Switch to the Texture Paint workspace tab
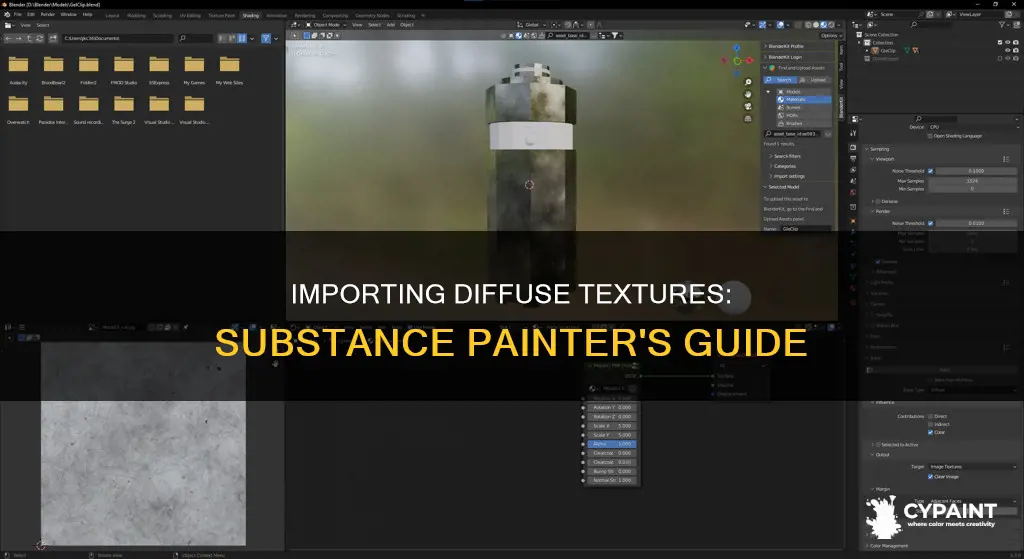Screen dimensions: 1024x559 pyautogui.click(x=221, y=16)
